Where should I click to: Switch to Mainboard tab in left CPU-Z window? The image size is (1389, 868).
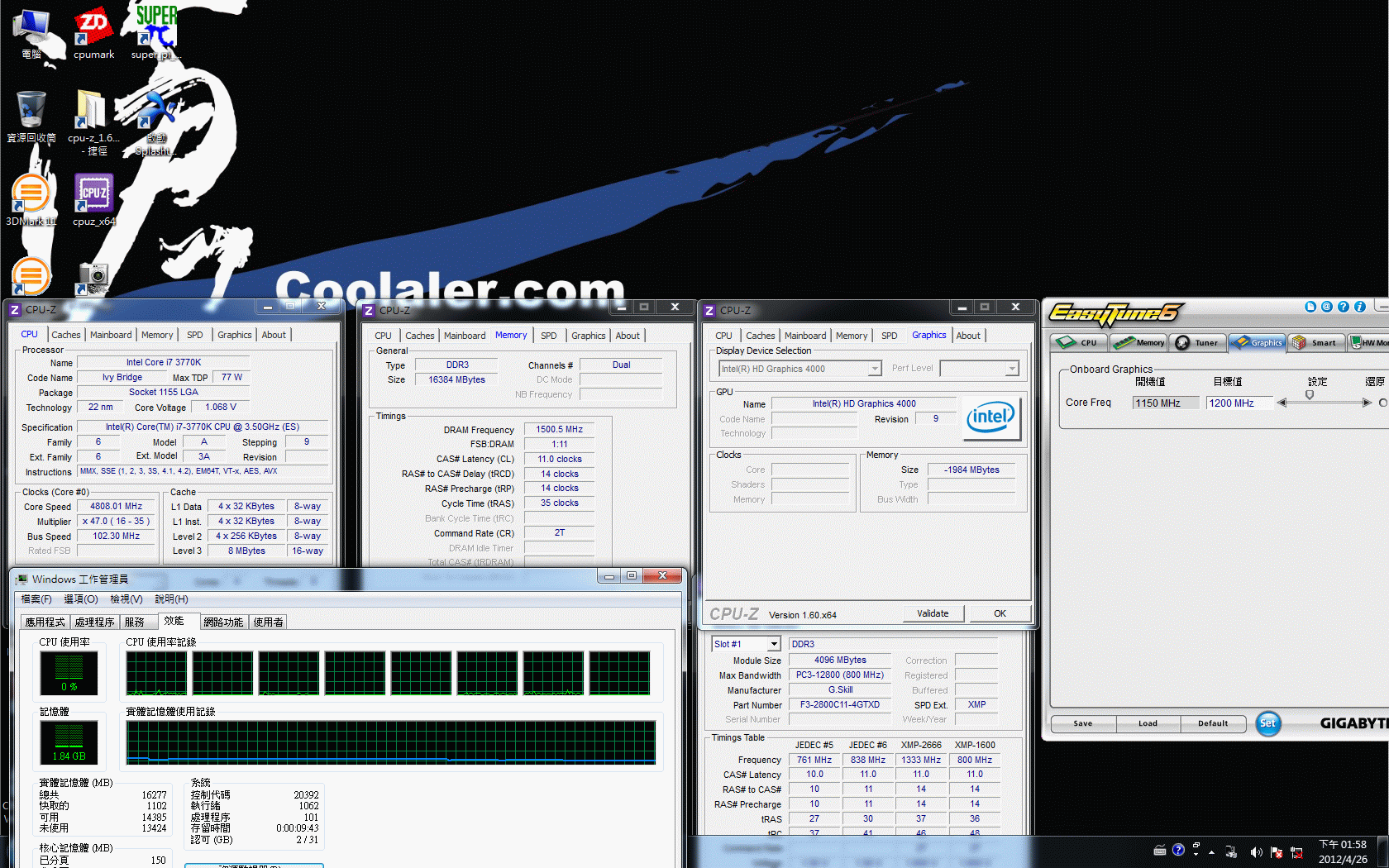(x=111, y=335)
